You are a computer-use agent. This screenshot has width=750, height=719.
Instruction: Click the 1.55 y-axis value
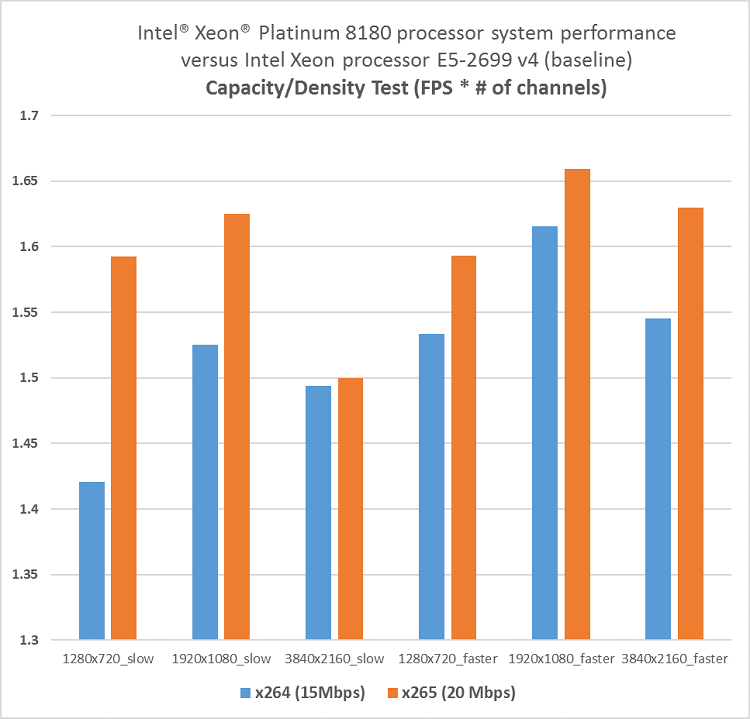[x=25, y=312]
